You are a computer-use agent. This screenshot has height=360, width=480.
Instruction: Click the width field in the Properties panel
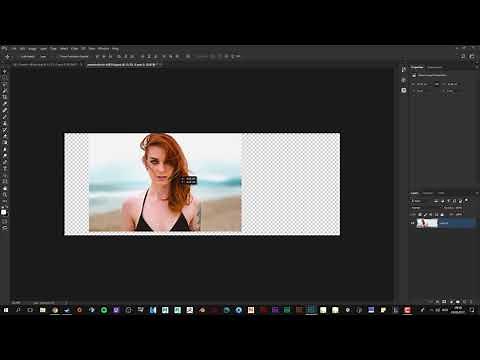(423, 84)
